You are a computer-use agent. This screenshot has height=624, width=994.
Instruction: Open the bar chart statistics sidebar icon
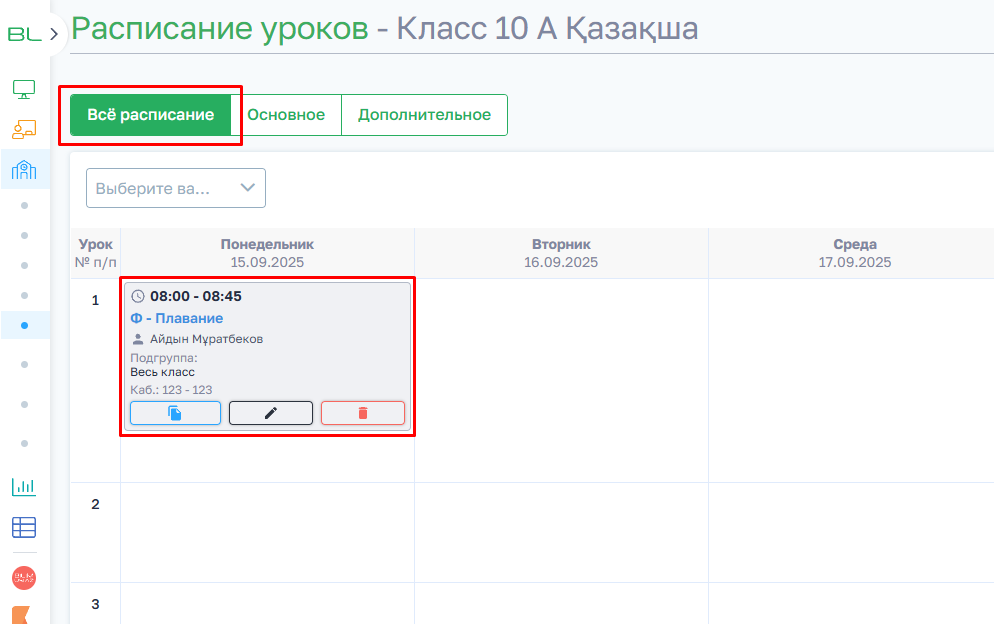pyautogui.click(x=24, y=487)
